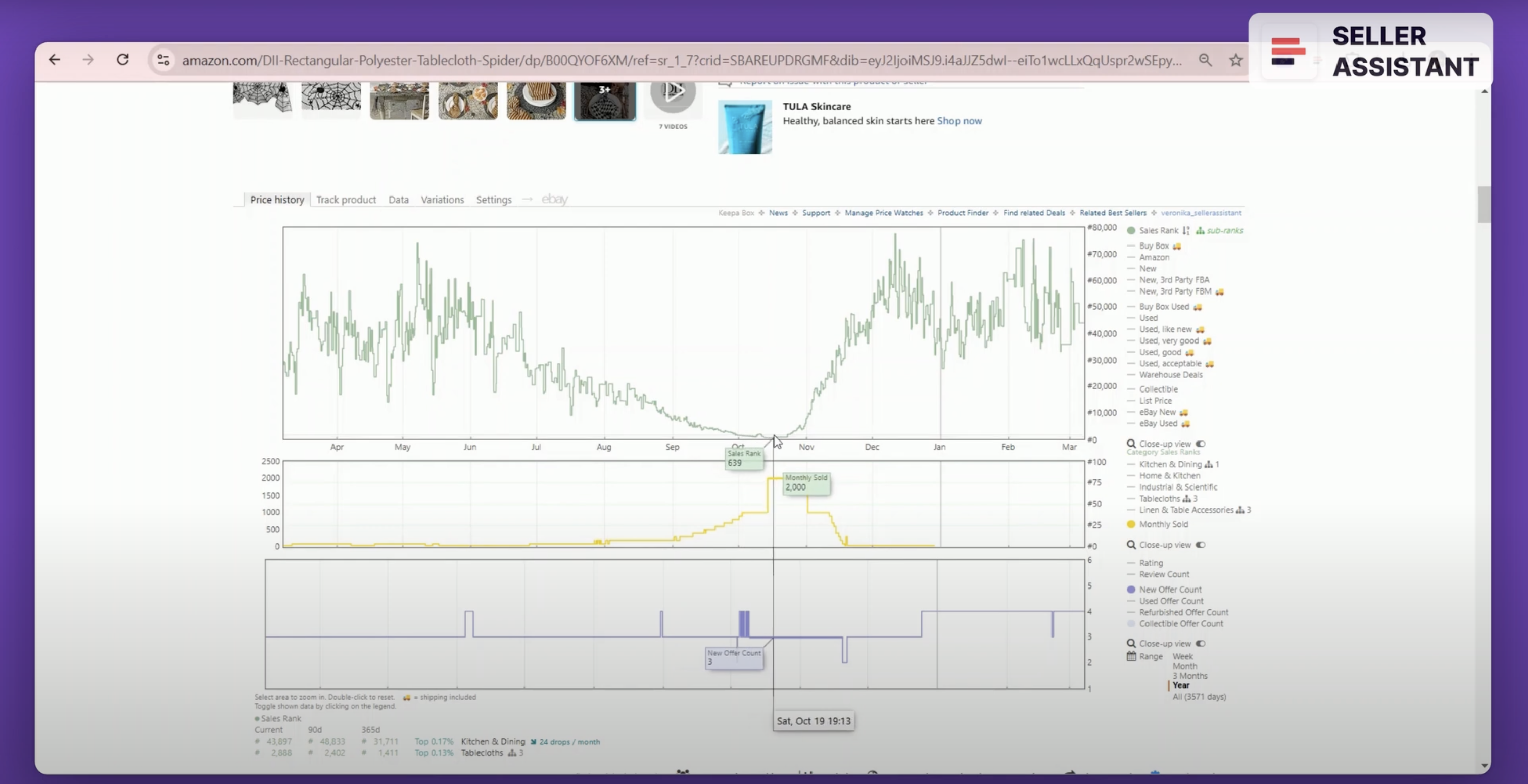Click the Shop now link
Image resolution: width=1528 pixels, height=784 pixels.
(x=959, y=121)
